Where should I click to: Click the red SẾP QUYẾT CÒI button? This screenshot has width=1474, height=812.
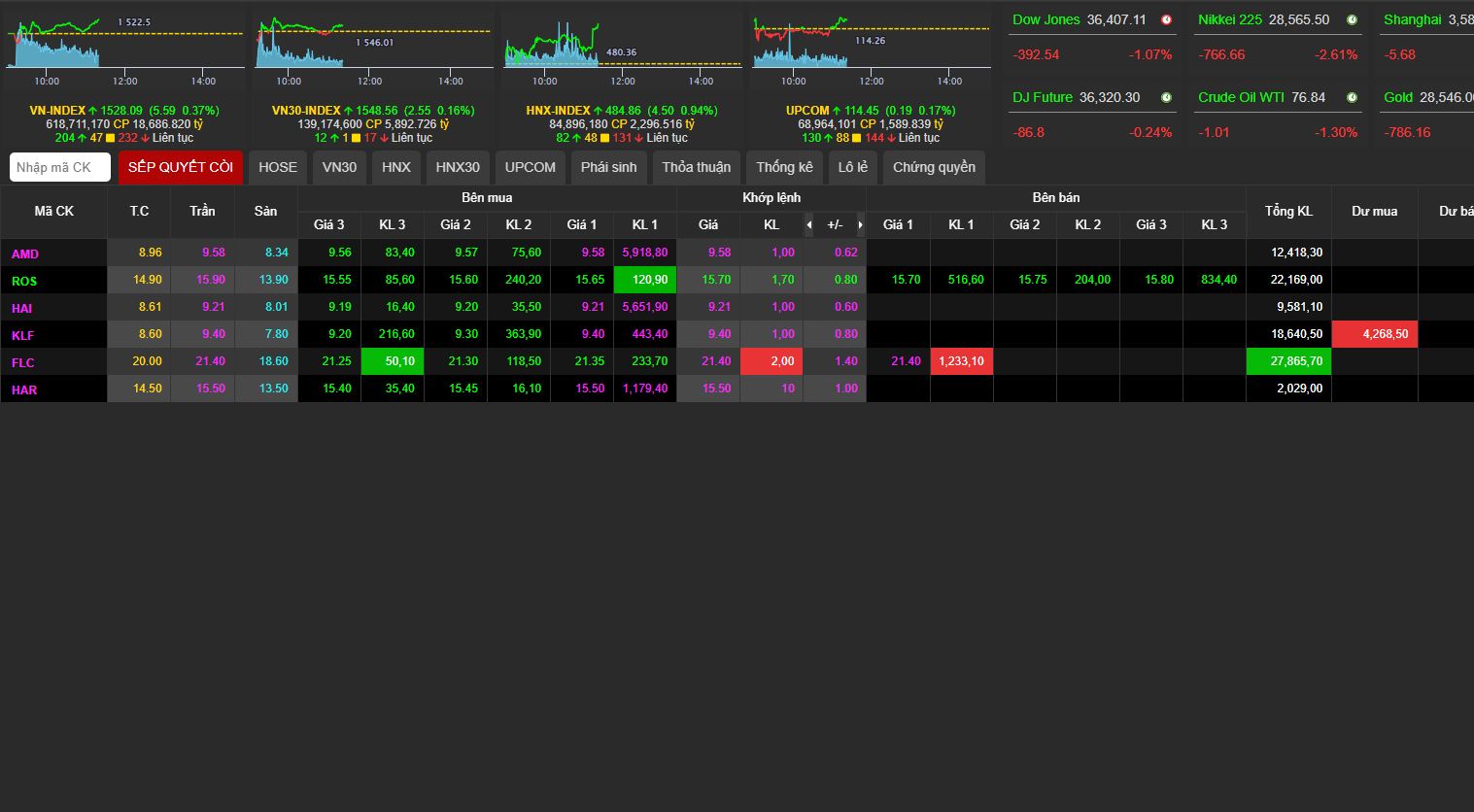(x=181, y=167)
